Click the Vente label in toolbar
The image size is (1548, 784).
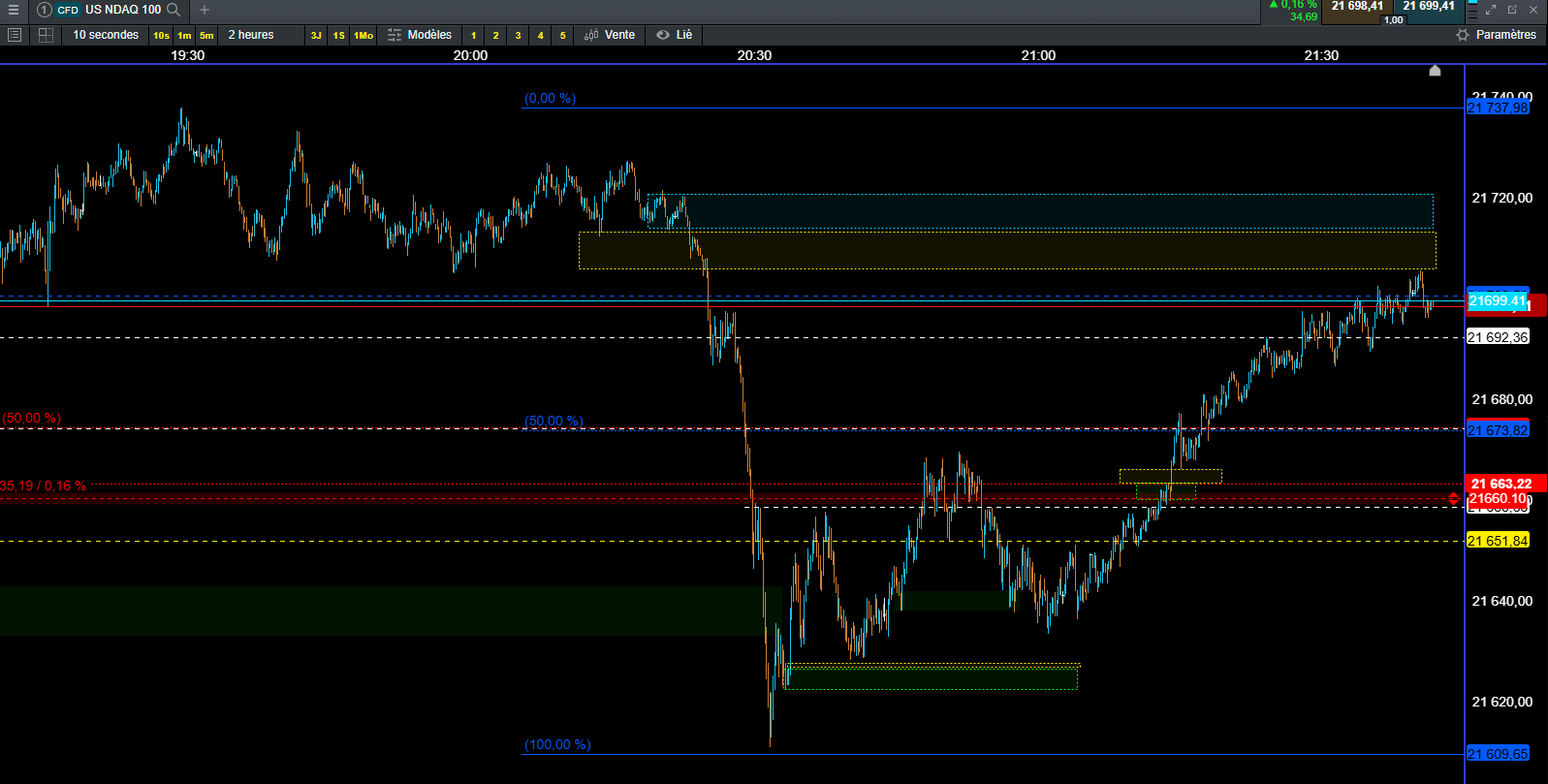pyautogui.click(x=619, y=35)
